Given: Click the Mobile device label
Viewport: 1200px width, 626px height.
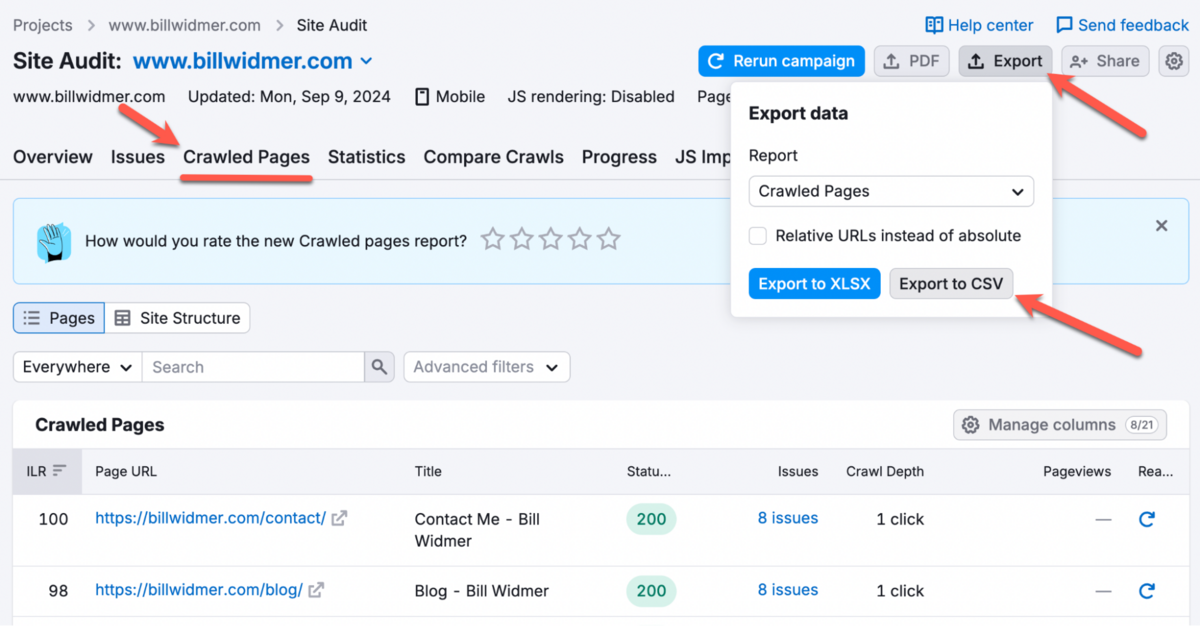Looking at the screenshot, I should (450, 97).
